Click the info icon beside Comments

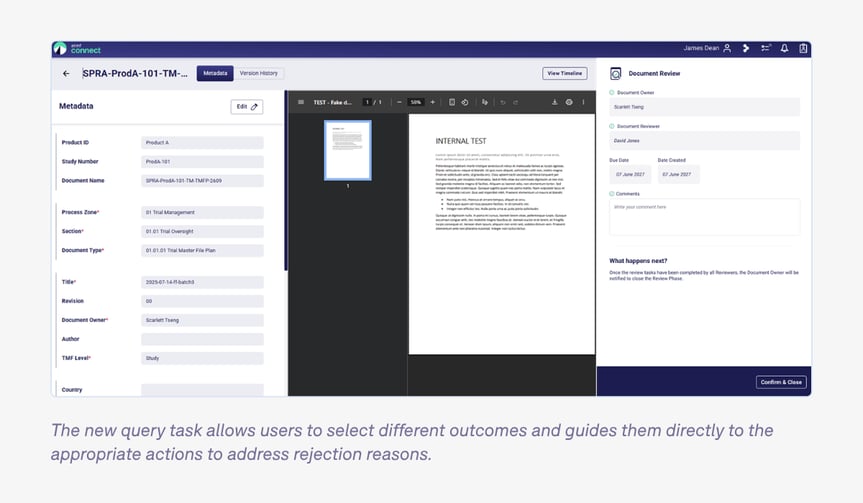click(x=612, y=194)
